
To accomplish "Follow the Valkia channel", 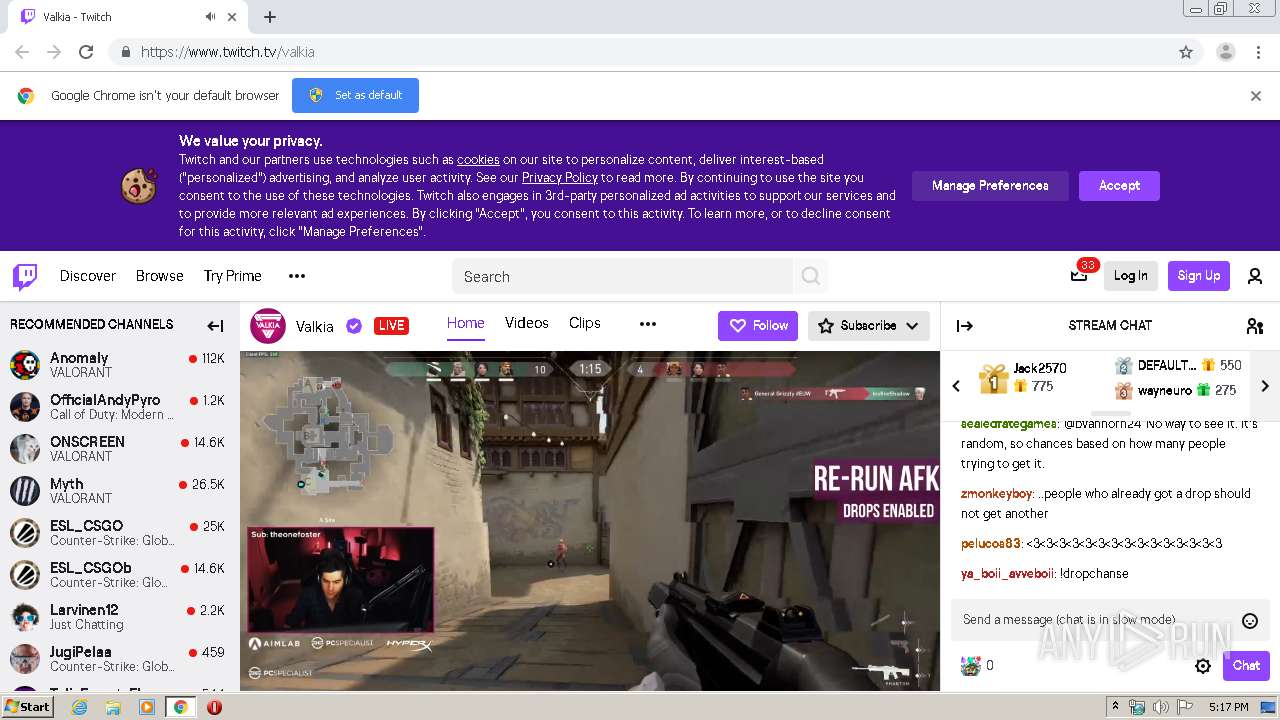I will (758, 326).
